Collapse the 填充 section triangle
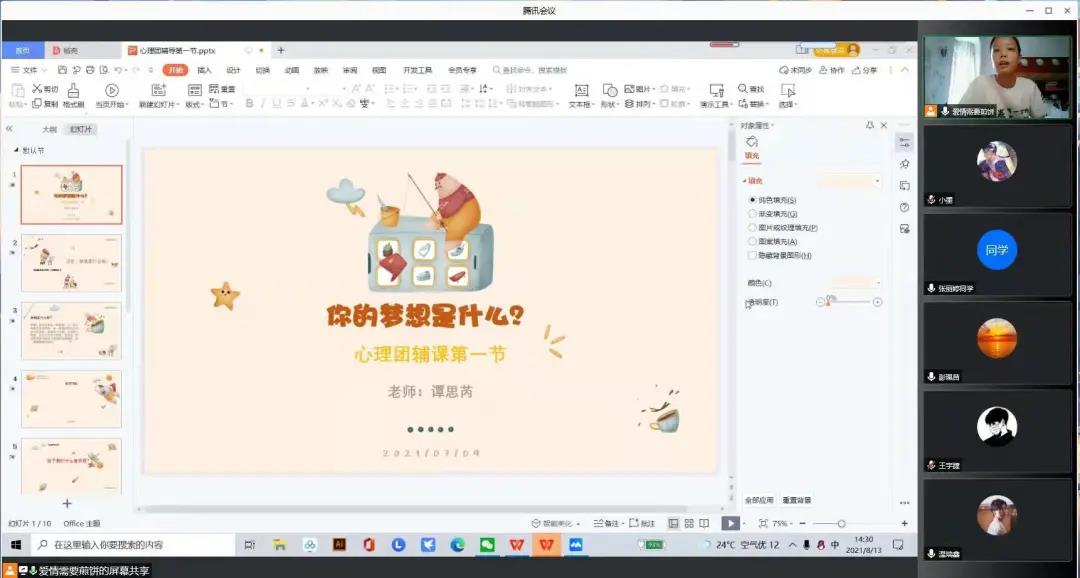The width and height of the screenshot is (1080, 578). [745, 181]
